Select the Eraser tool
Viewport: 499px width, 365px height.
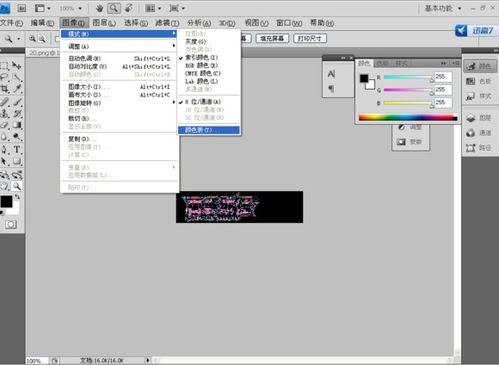[5, 125]
